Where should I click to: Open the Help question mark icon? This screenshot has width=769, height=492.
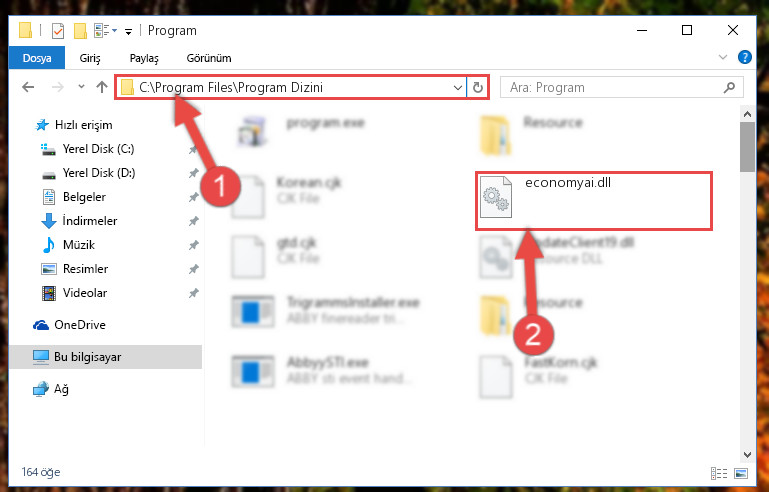744,57
